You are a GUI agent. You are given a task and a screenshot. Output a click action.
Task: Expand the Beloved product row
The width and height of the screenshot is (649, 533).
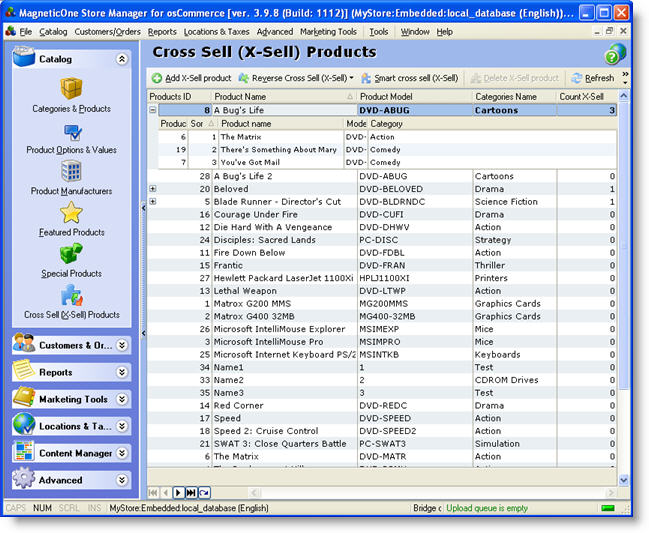pyautogui.click(x=153, y=189)
